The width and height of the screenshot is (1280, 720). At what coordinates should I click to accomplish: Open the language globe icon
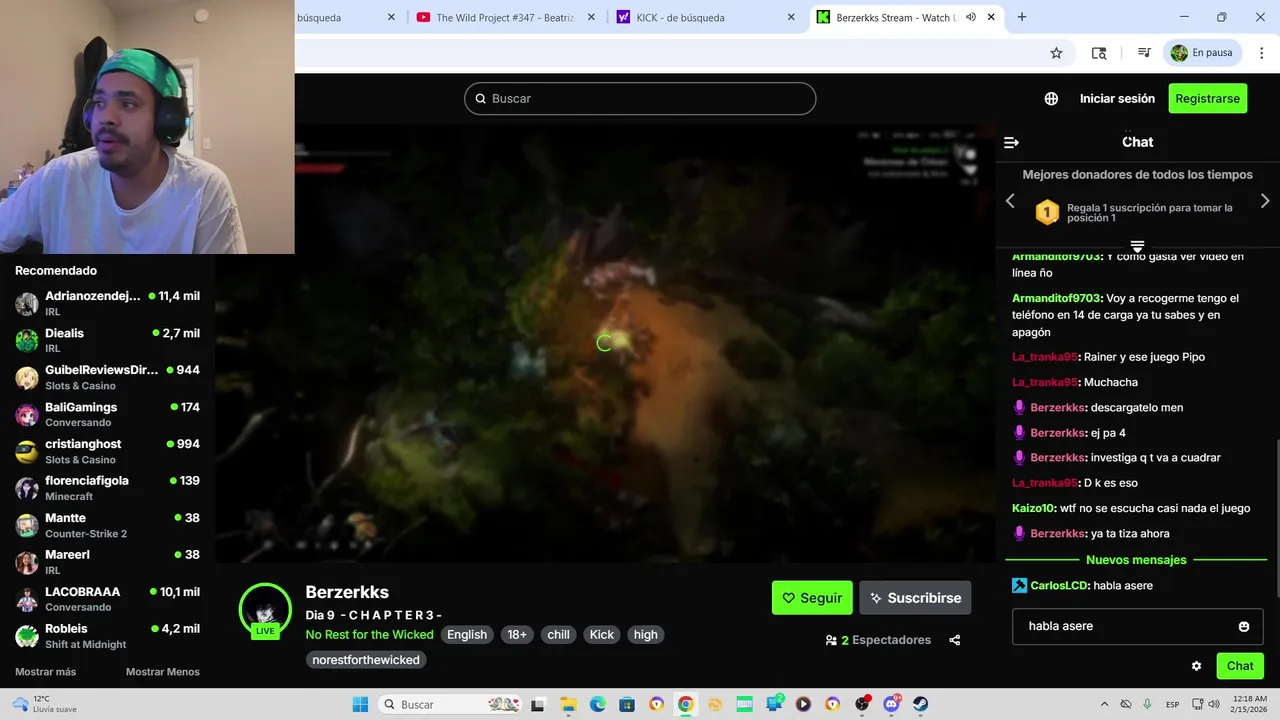[1051, 98]
